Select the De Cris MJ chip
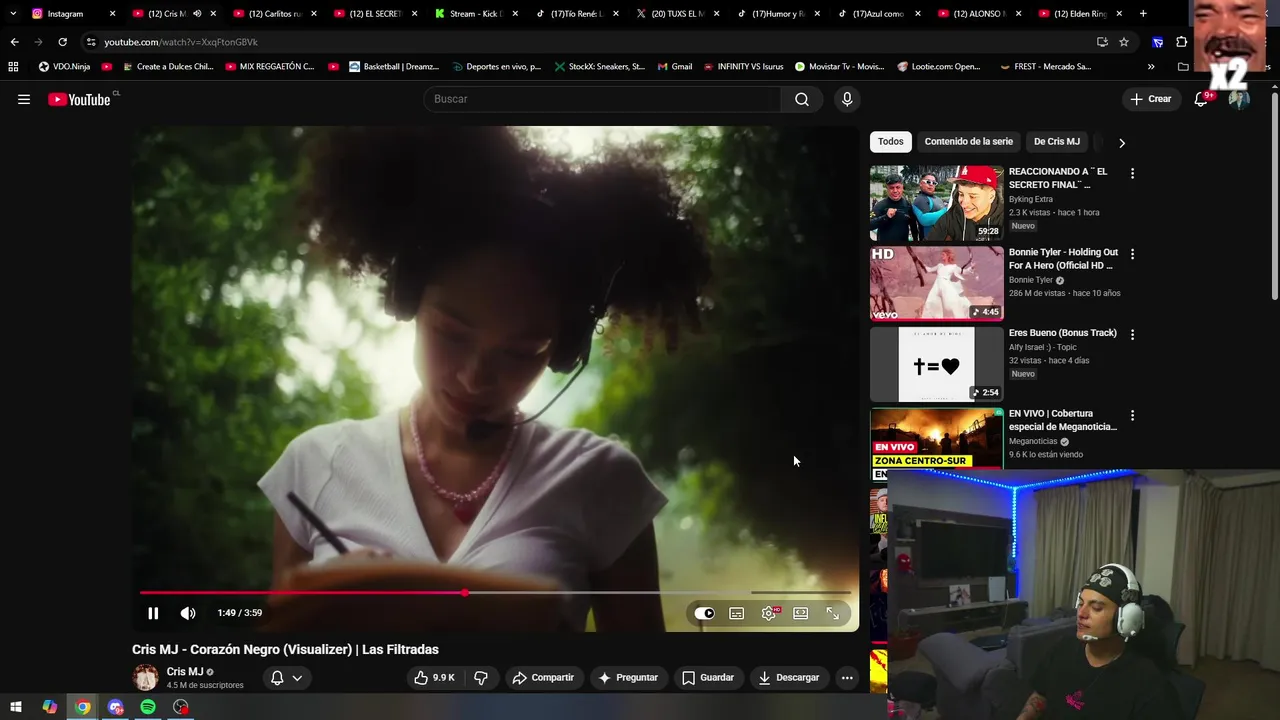Viewport: 1280px width, 720px height. 1056,141
